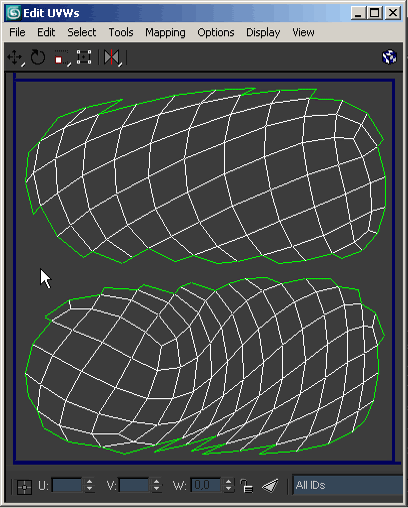Screen dimensions: 408x508
Task: Toggle Absolute/Offset transform mode button
Action: [24, 487]
